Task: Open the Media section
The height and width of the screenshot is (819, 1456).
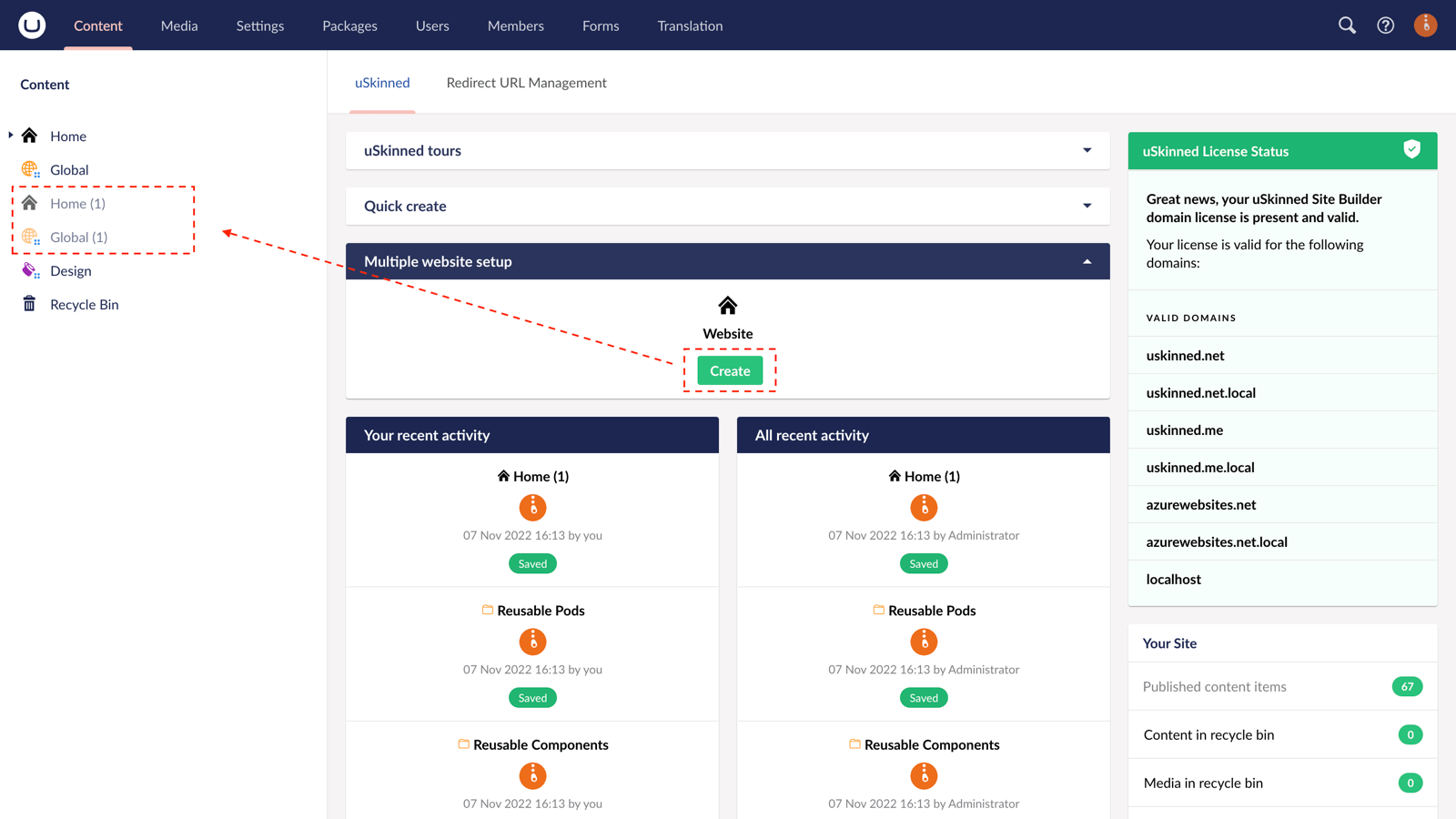Action: pyautogui.click(x=179, y=25)
